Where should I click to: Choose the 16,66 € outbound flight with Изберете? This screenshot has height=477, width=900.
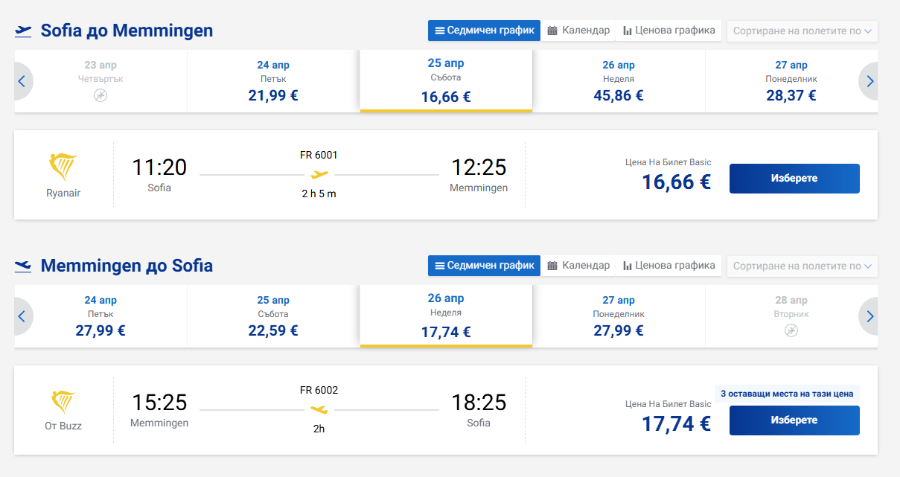click(794, 179)
